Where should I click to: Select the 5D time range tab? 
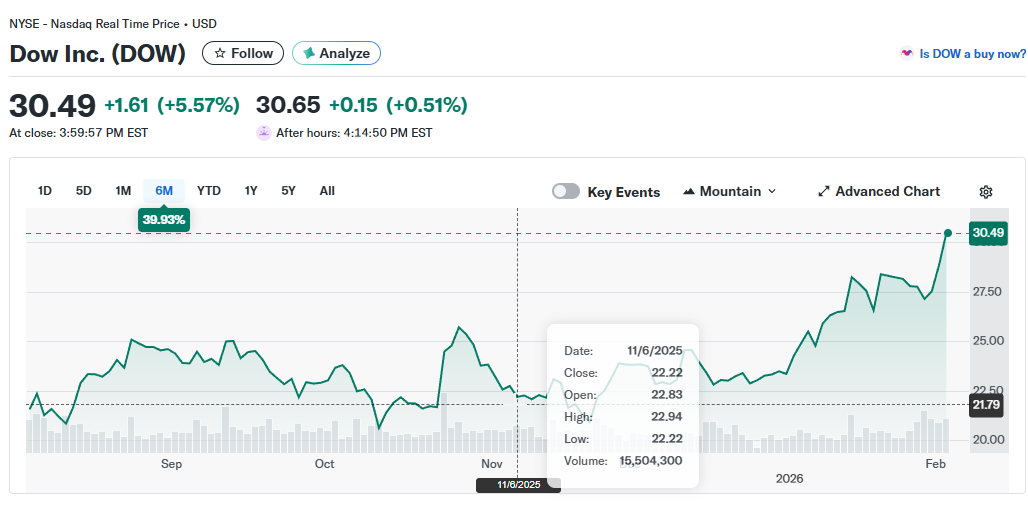[x=84, y=191]
